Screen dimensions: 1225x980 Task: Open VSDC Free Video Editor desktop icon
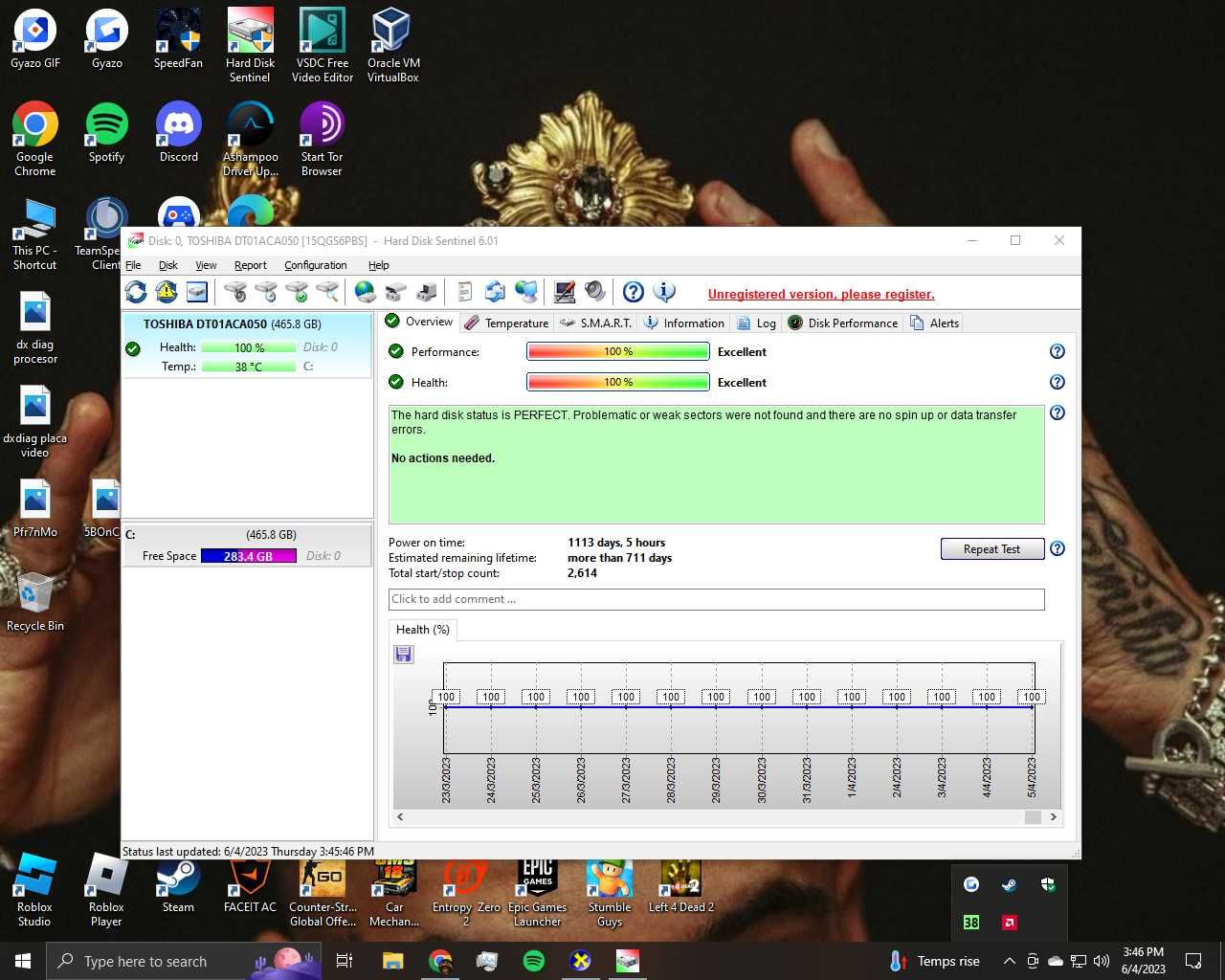point(323,45)
